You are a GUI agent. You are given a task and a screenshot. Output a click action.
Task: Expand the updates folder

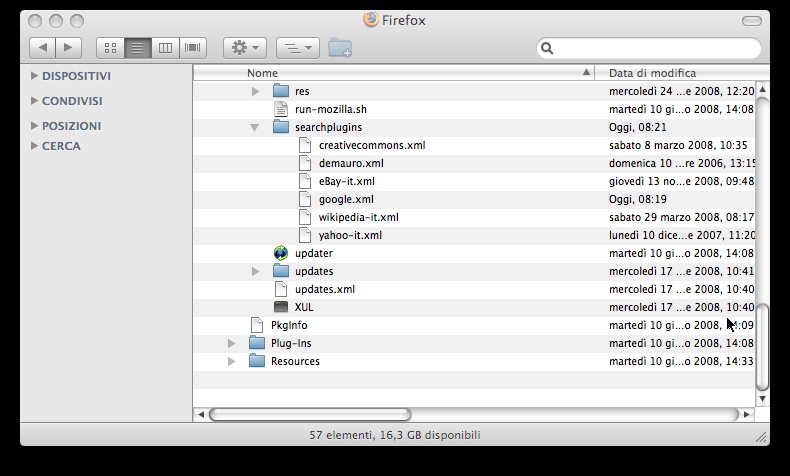(x=255, y=271)
